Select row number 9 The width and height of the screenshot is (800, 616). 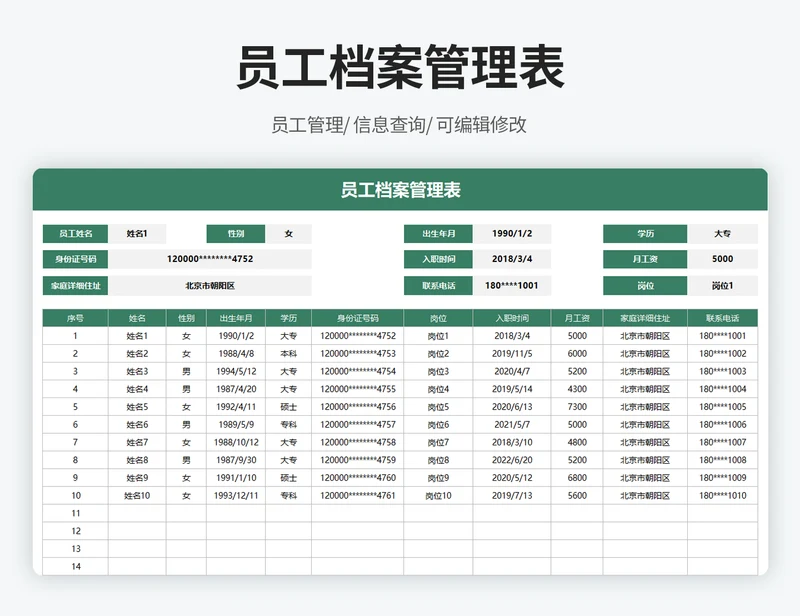76,478
